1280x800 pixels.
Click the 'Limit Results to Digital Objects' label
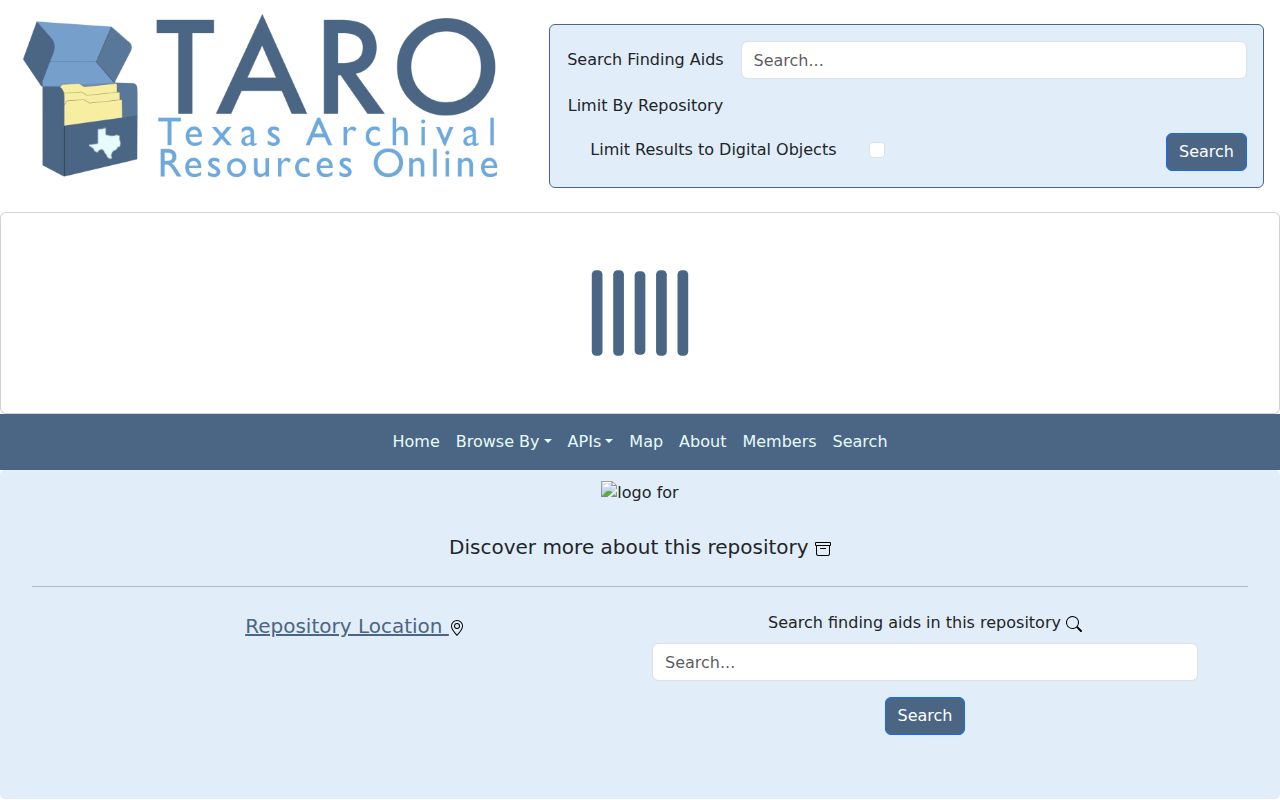click(x=713, y=149)
